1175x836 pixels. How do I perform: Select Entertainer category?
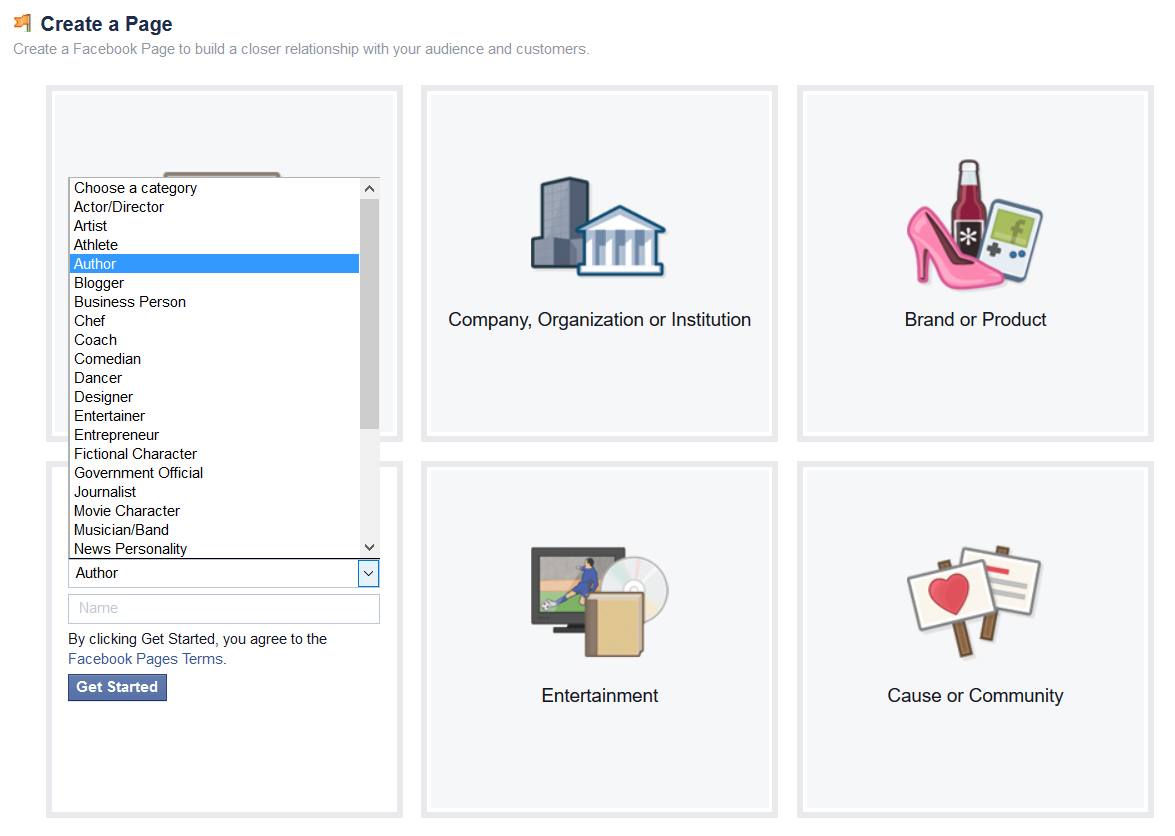click(x=214, y=416)
